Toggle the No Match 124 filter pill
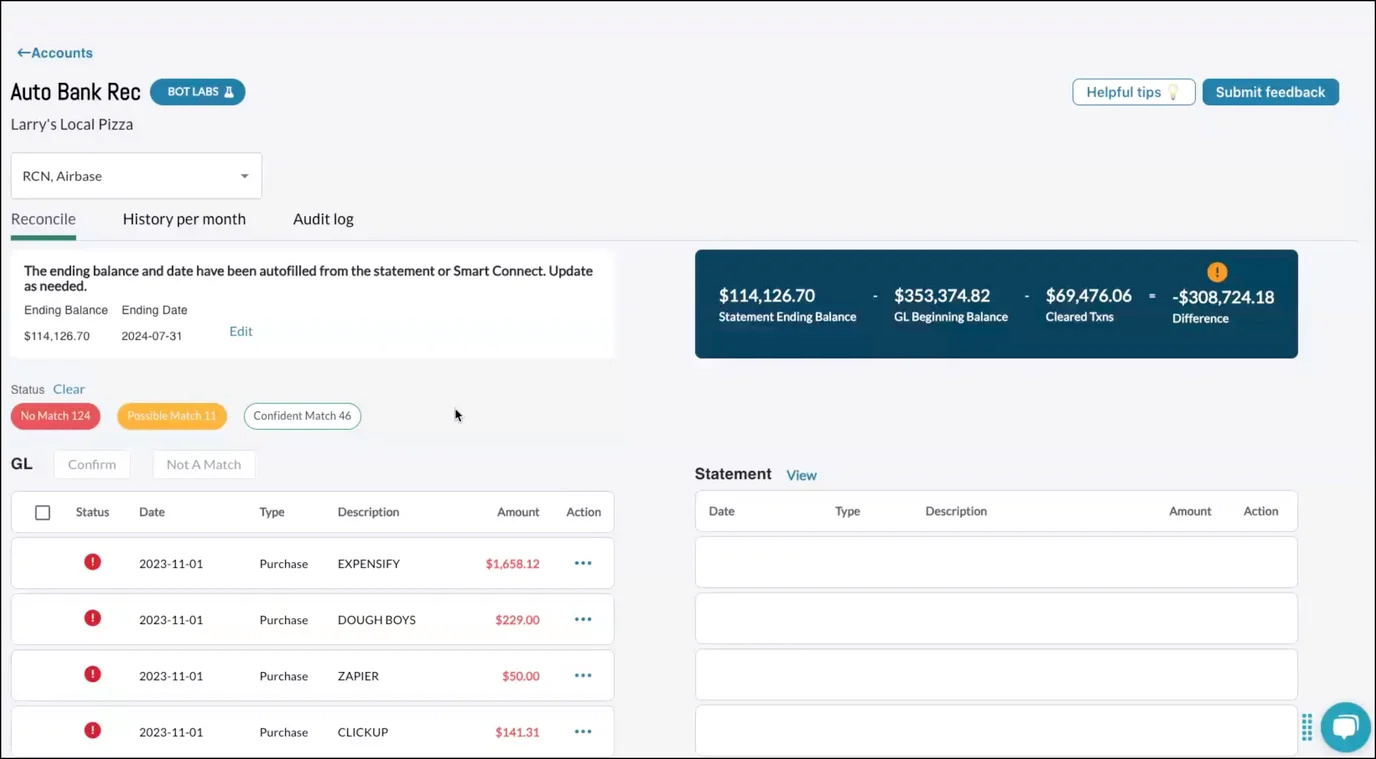 coord(55,415)
